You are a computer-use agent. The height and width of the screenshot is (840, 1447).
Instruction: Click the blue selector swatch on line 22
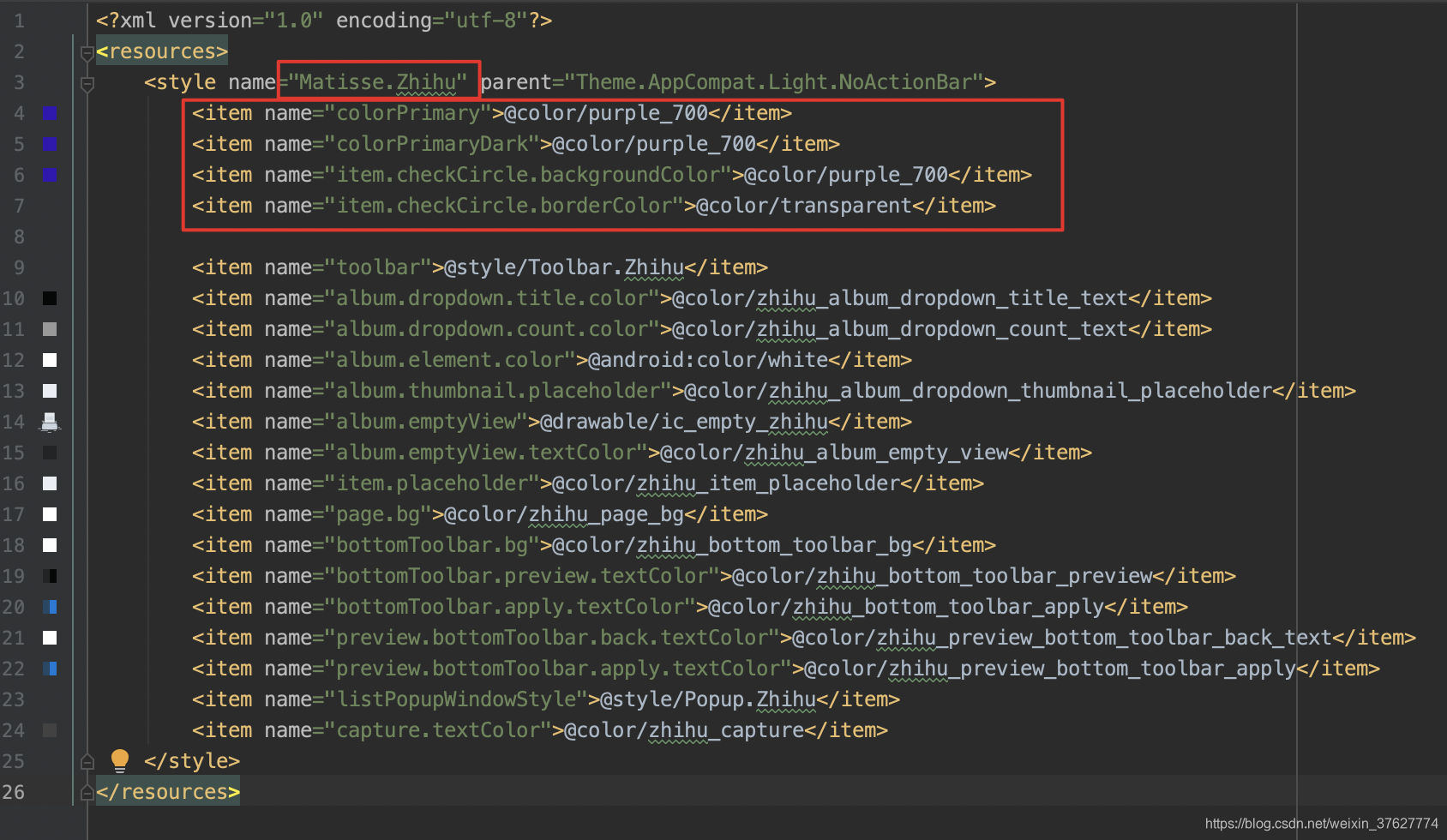[50, 669]
